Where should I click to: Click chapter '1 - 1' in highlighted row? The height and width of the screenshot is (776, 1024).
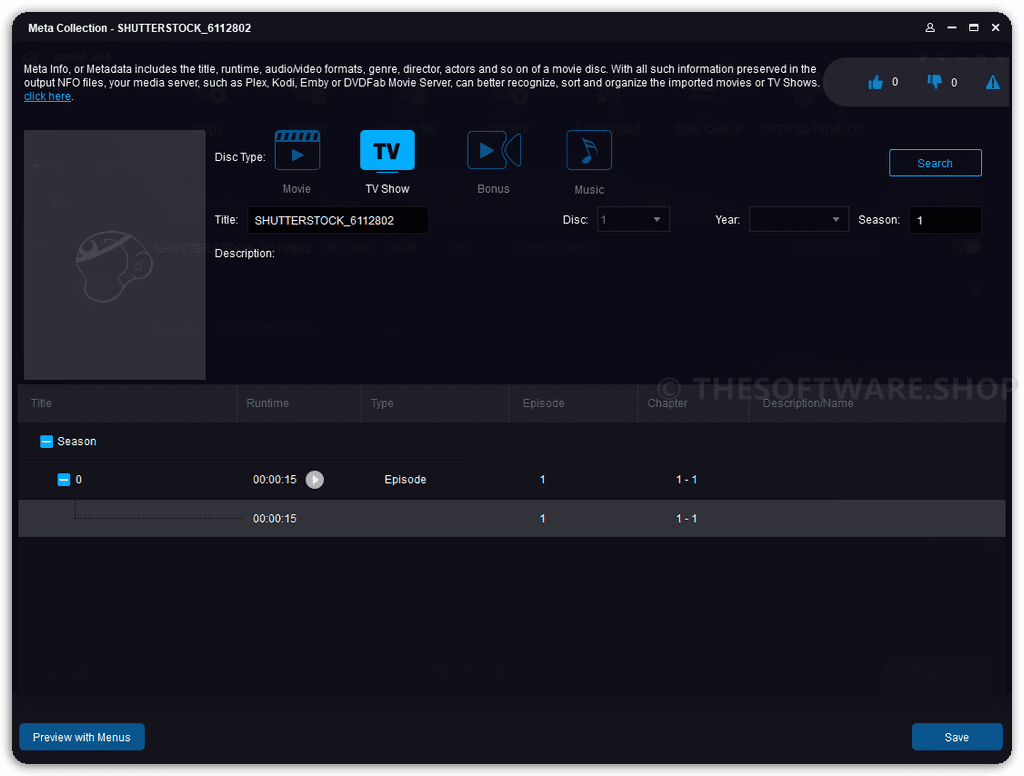click(x=686, y=519)
